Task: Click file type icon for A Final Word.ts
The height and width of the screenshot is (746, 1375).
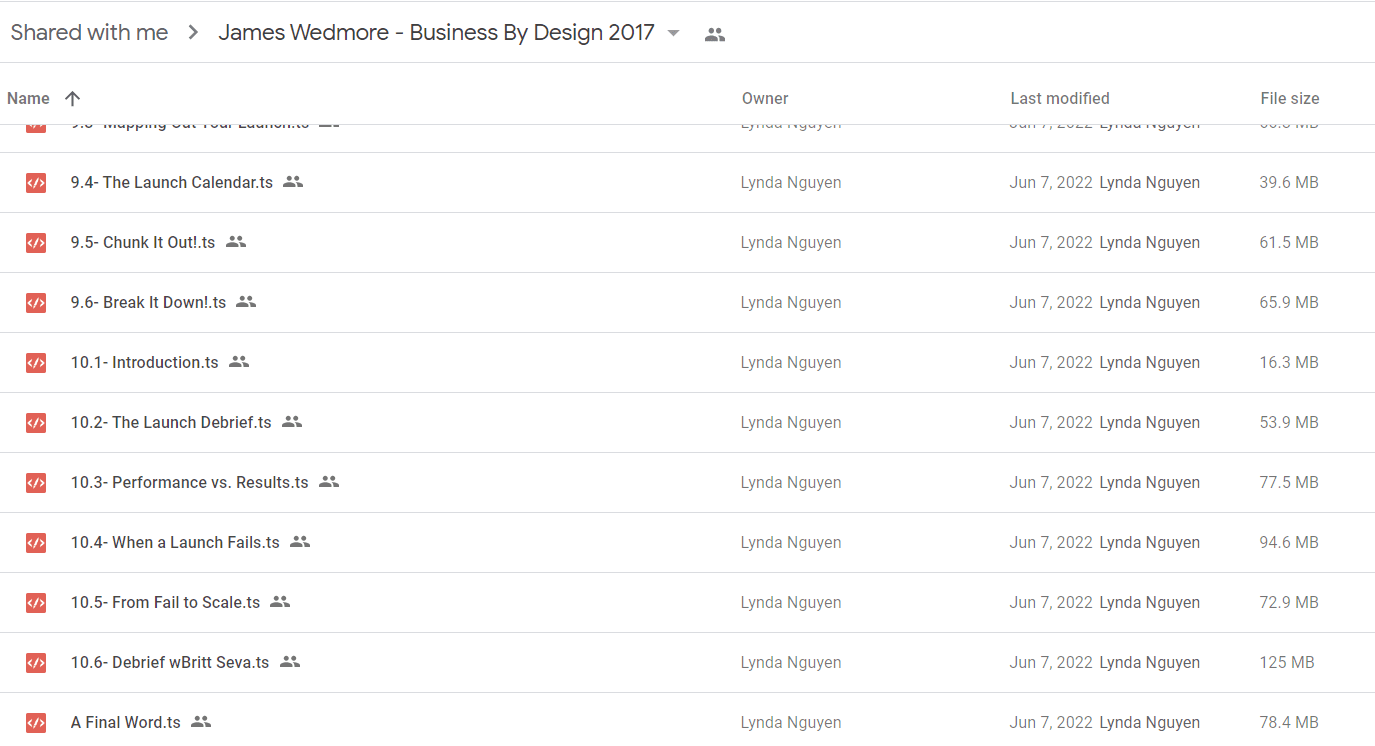Action: click(36, 722)
